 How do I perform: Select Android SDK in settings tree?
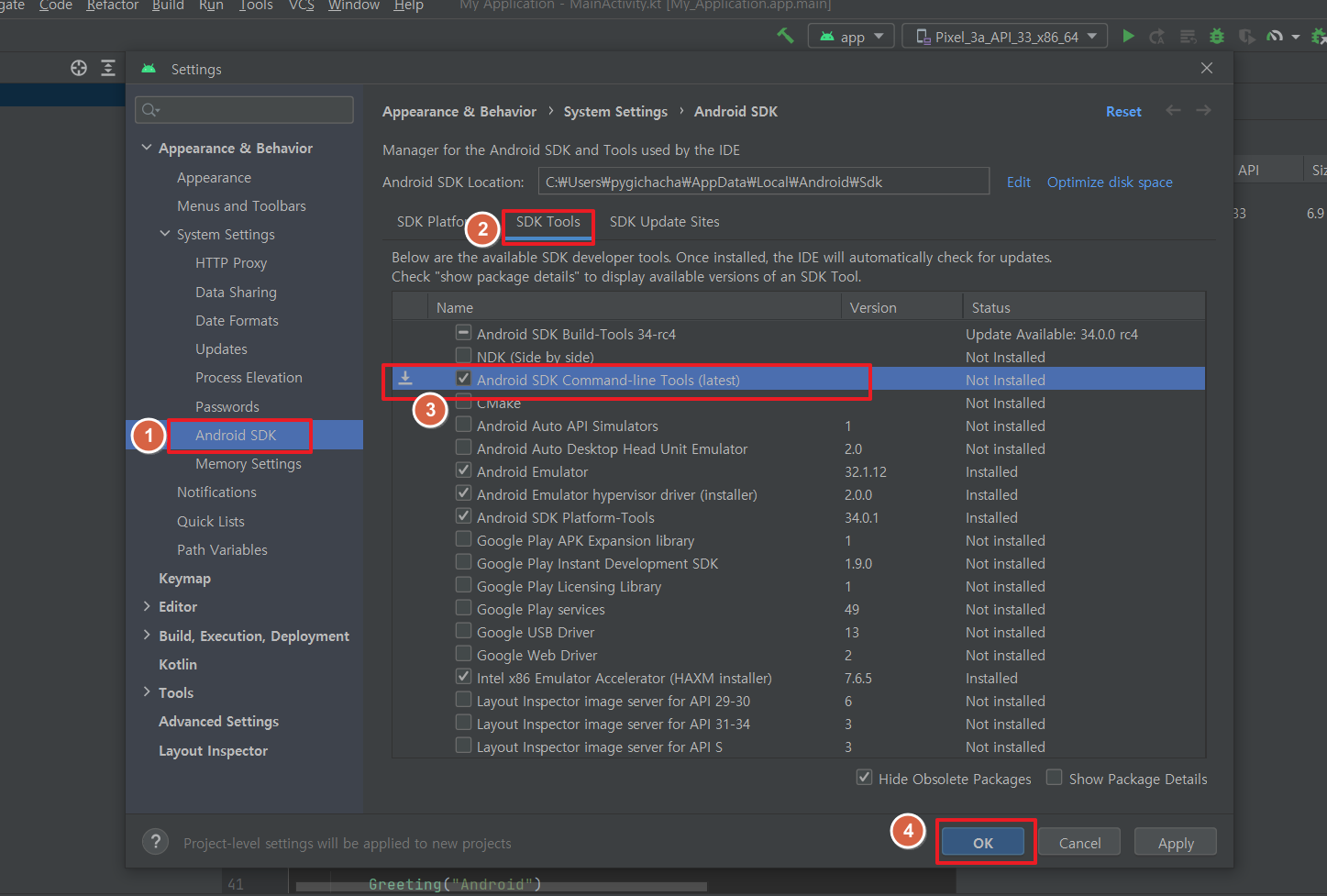[x=236, y=435]
